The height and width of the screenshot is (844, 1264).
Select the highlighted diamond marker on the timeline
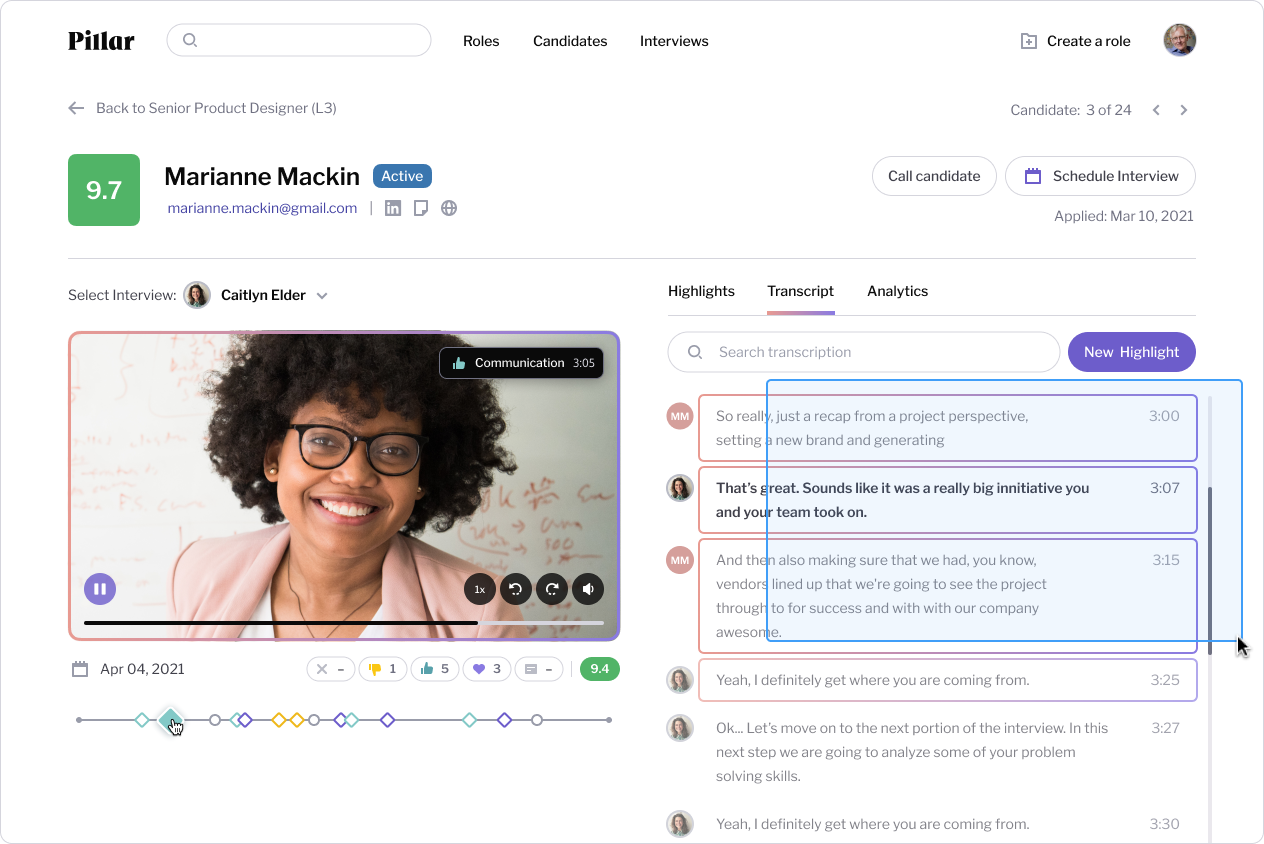pos(171,719)
